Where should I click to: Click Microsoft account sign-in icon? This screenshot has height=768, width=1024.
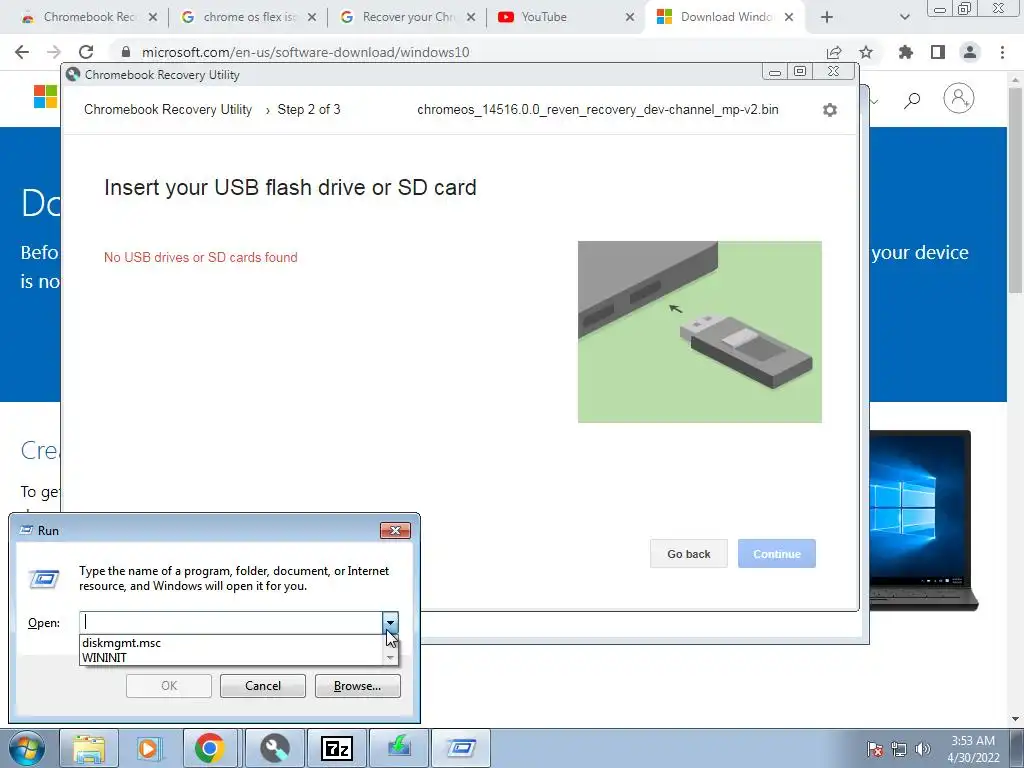[959, 98]
